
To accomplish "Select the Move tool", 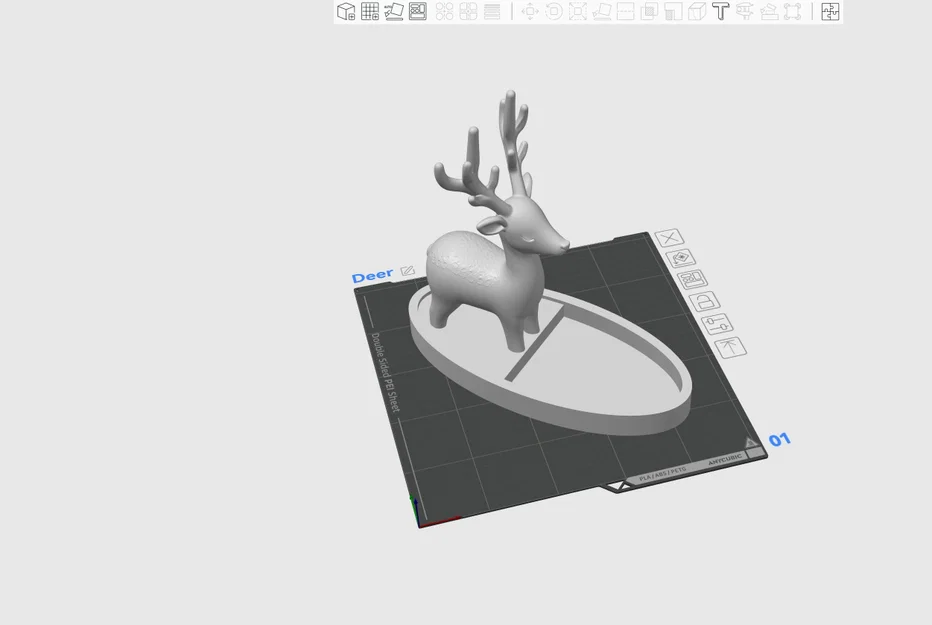I will coord(530,11).
